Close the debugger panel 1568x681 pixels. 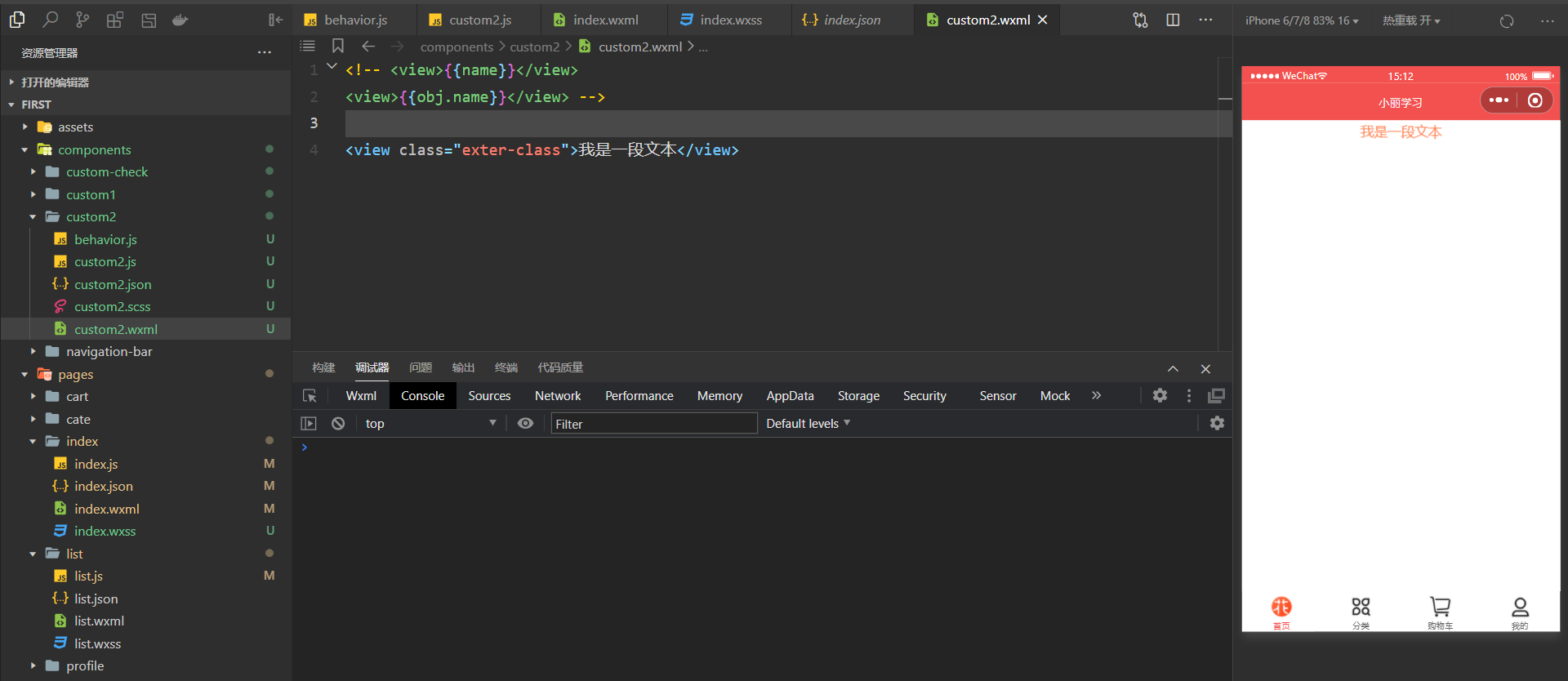click(x=1205, y=369)
